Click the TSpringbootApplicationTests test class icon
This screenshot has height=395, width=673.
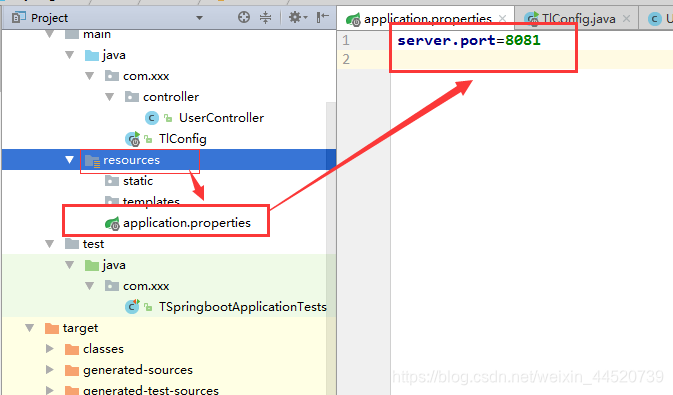[132, 307]
